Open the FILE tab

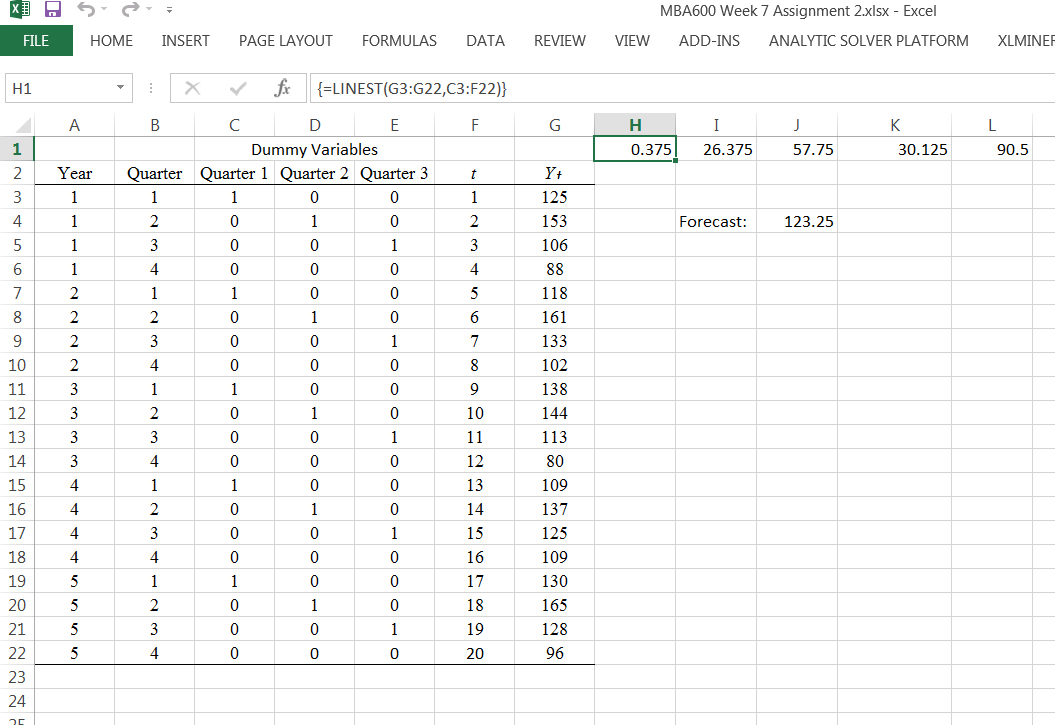36,40
